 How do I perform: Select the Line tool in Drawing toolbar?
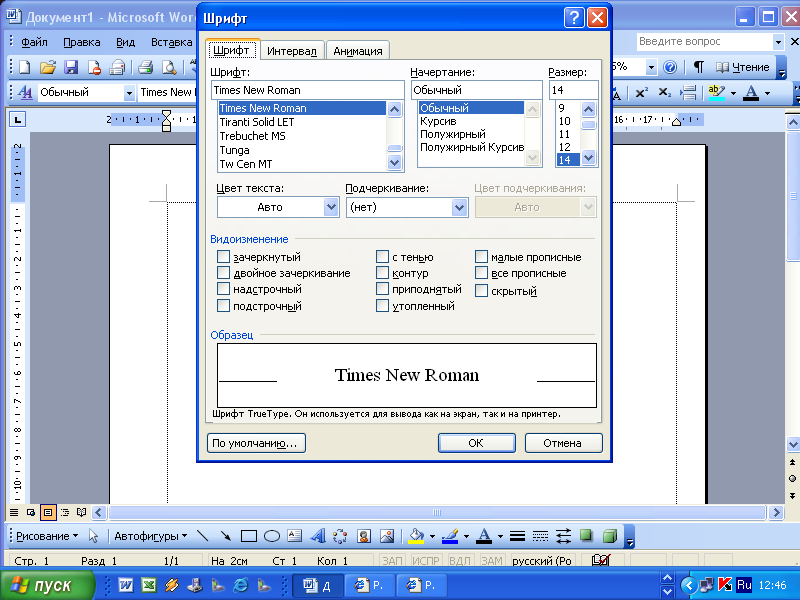[x=203, y=536]
